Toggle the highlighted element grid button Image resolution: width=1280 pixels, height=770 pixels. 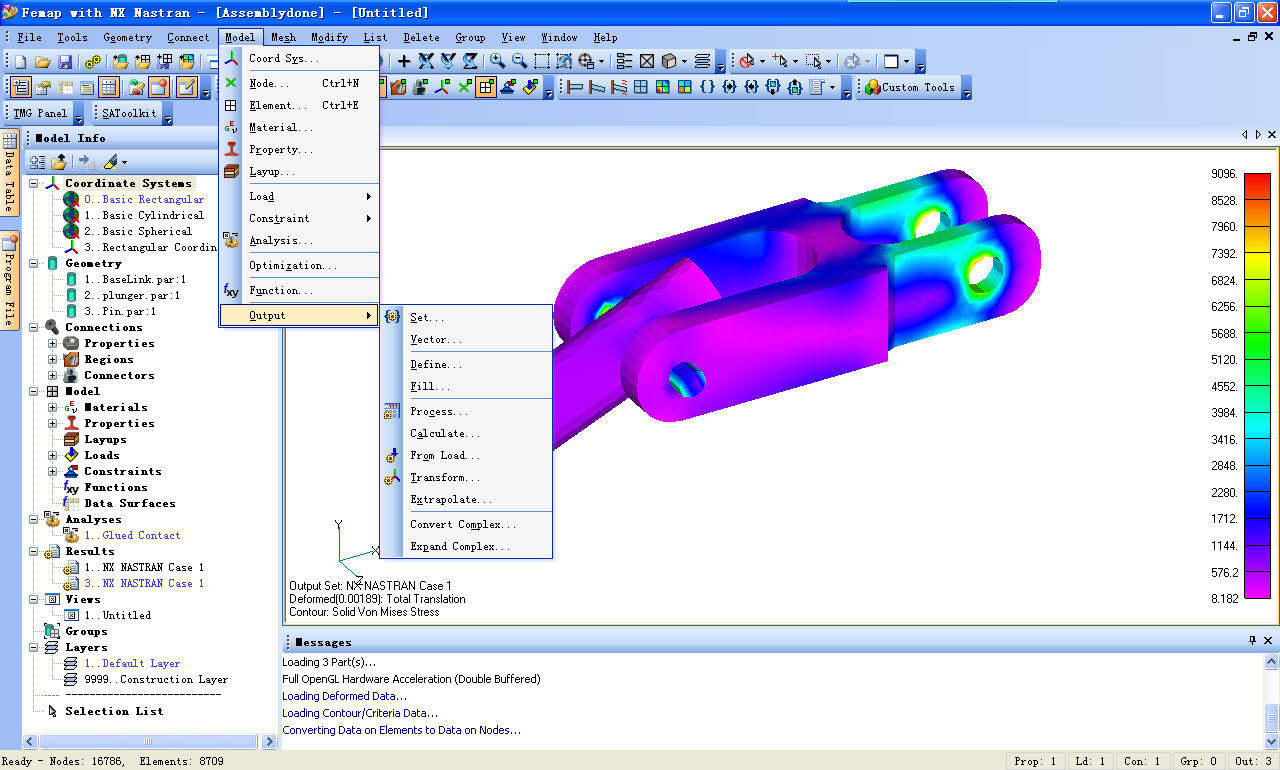(x=486, y=87)
